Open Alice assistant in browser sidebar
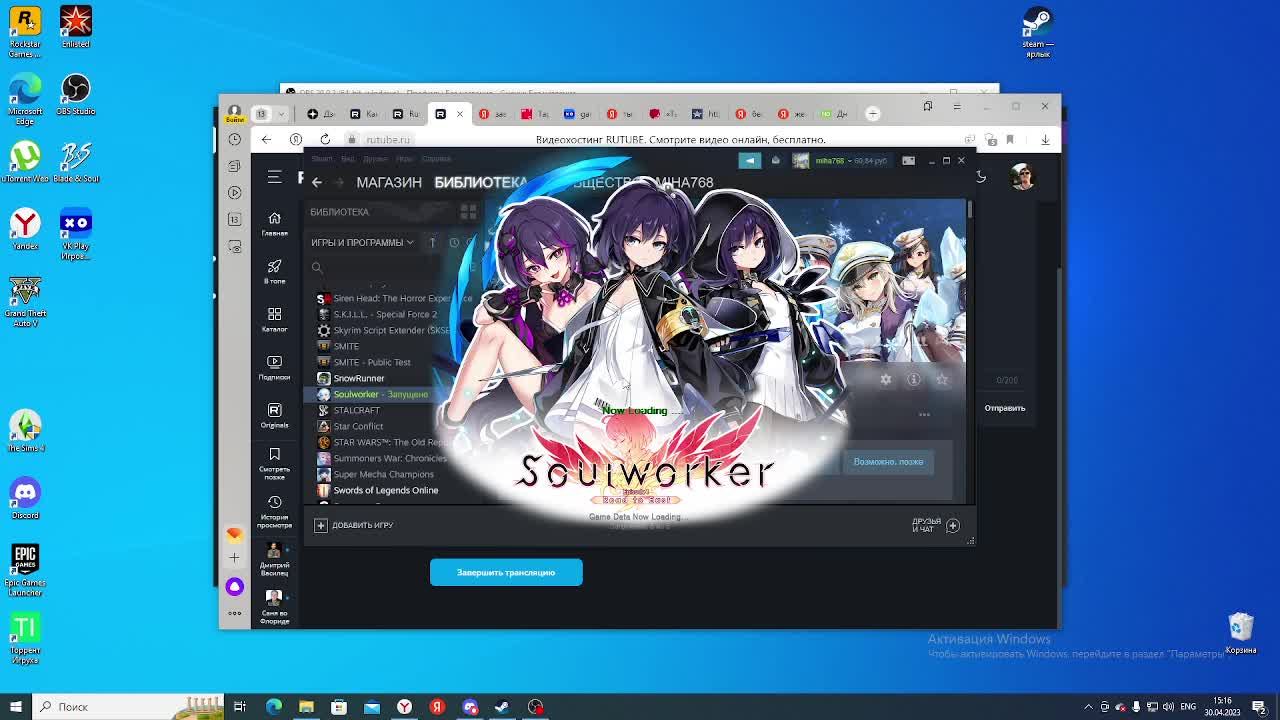This screenshot has height=720, width=1280. 234,586
